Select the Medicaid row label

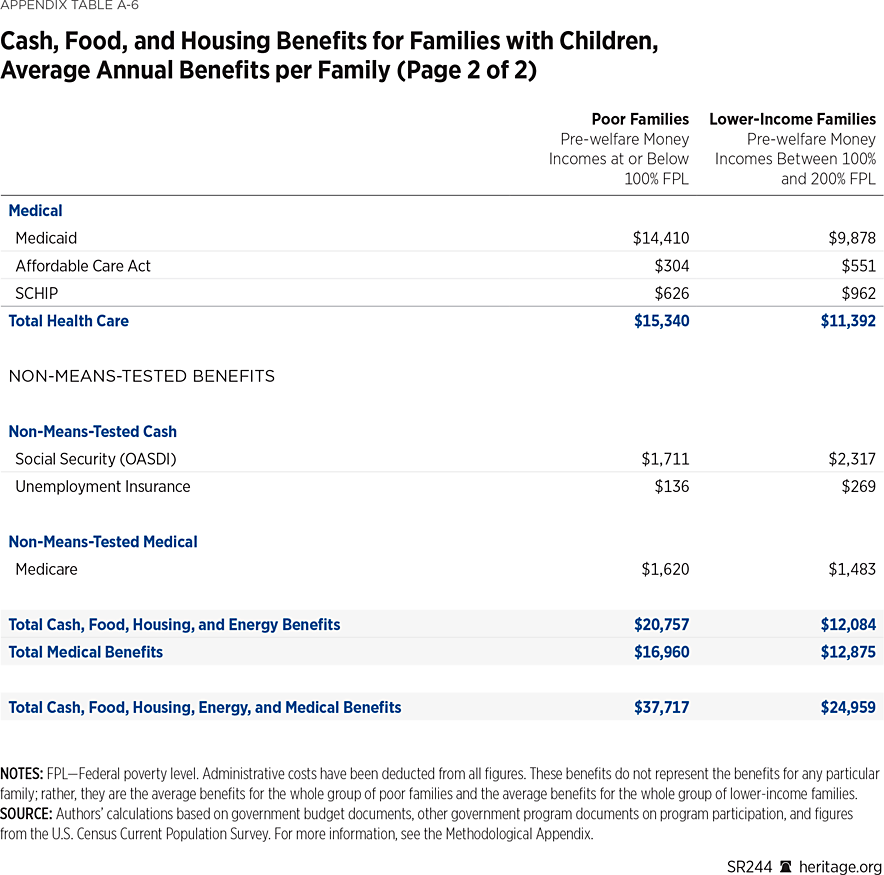click(46, 238)
